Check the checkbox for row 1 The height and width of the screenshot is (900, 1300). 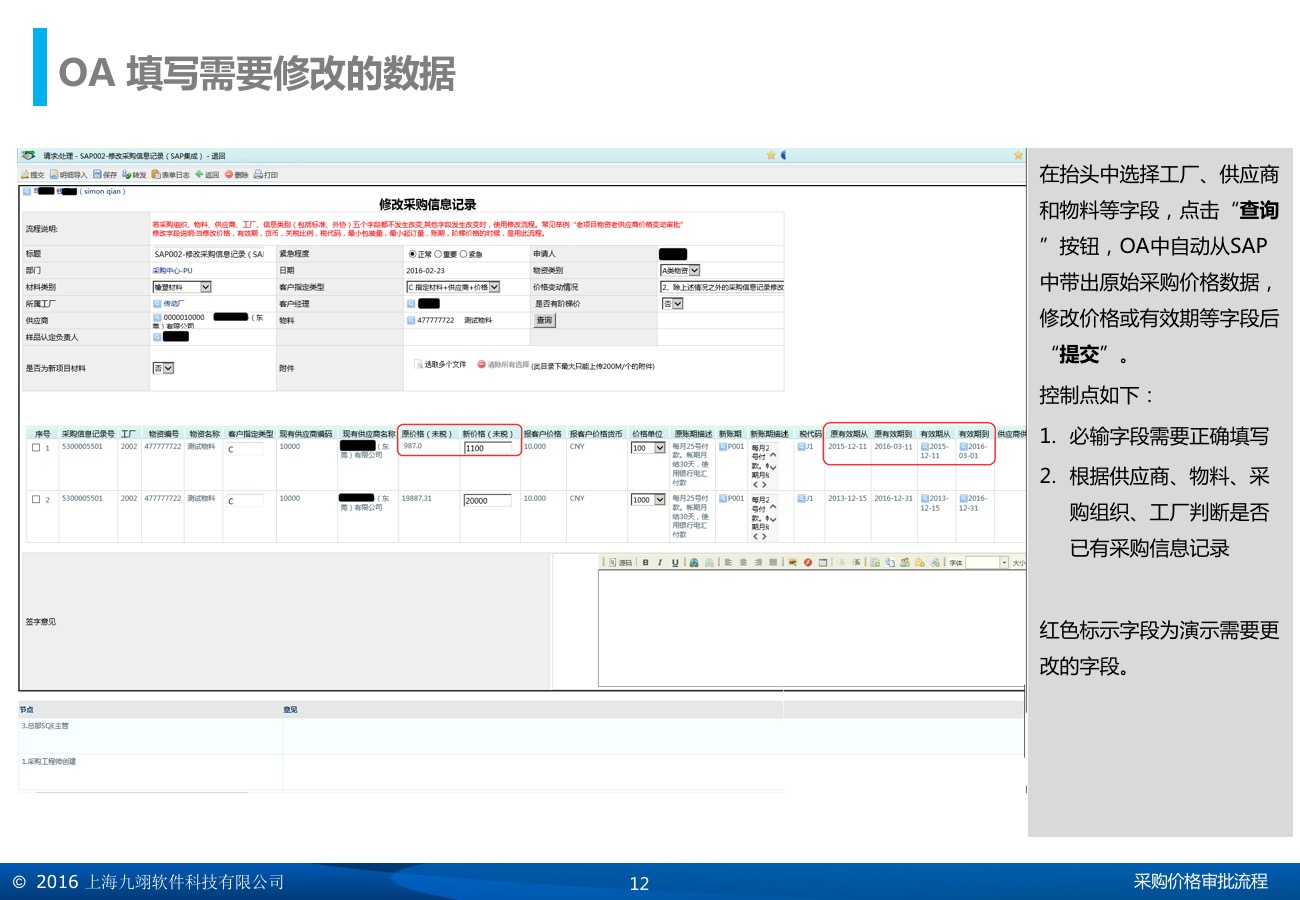36,448
